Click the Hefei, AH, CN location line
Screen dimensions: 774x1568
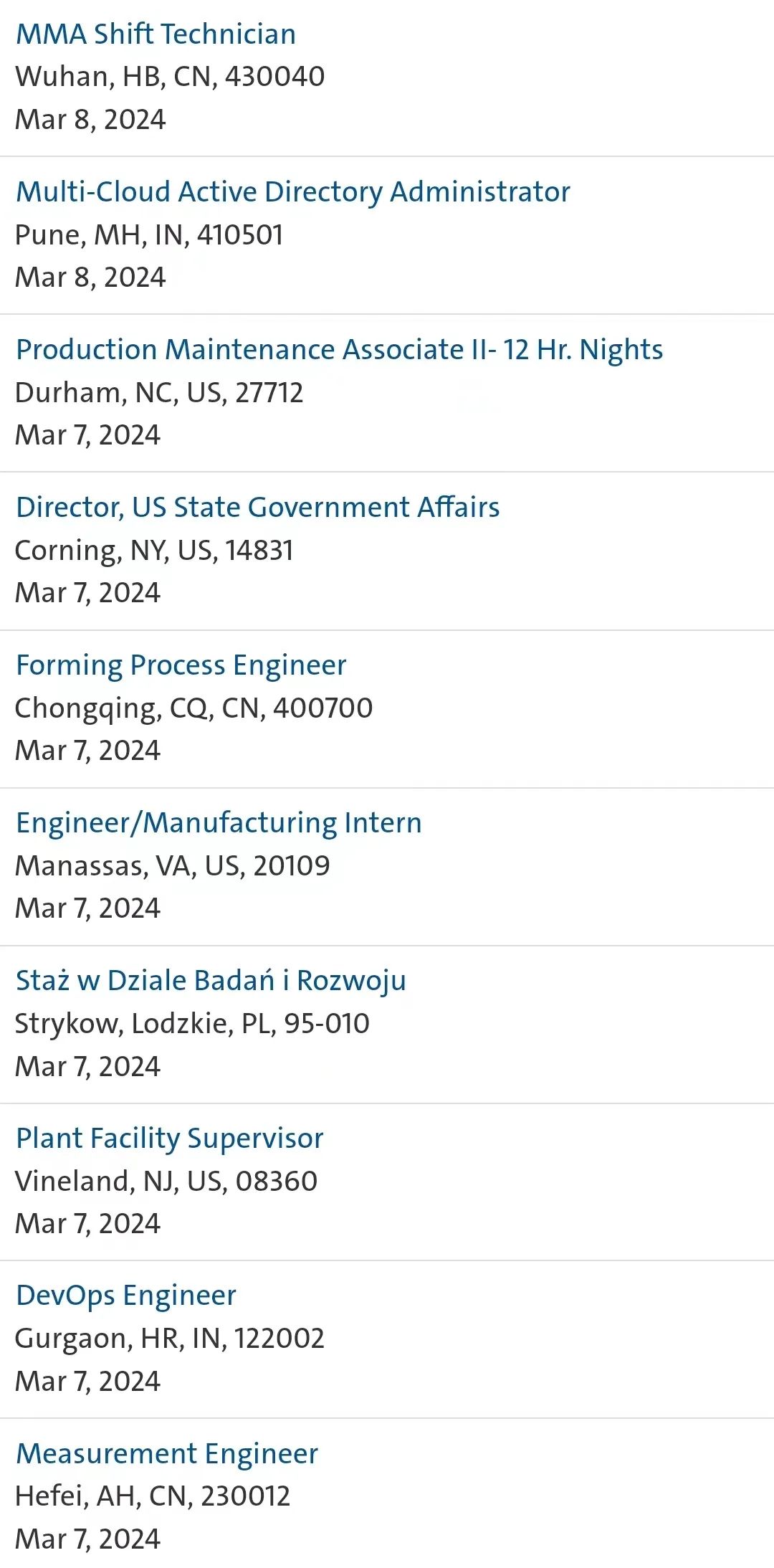(152, 1496)
